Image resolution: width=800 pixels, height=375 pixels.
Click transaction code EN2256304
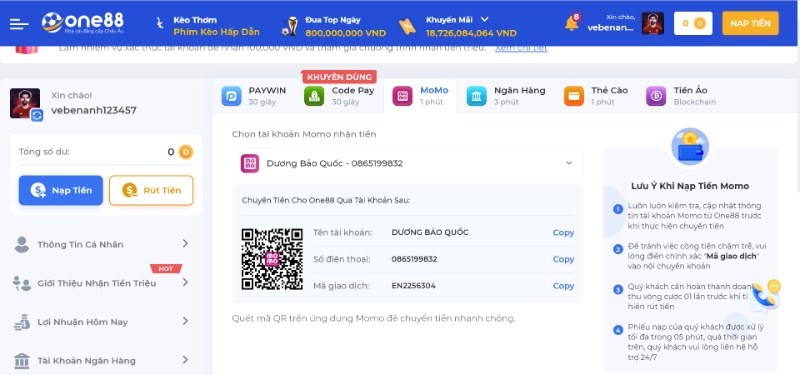click(x=413, y=286)
